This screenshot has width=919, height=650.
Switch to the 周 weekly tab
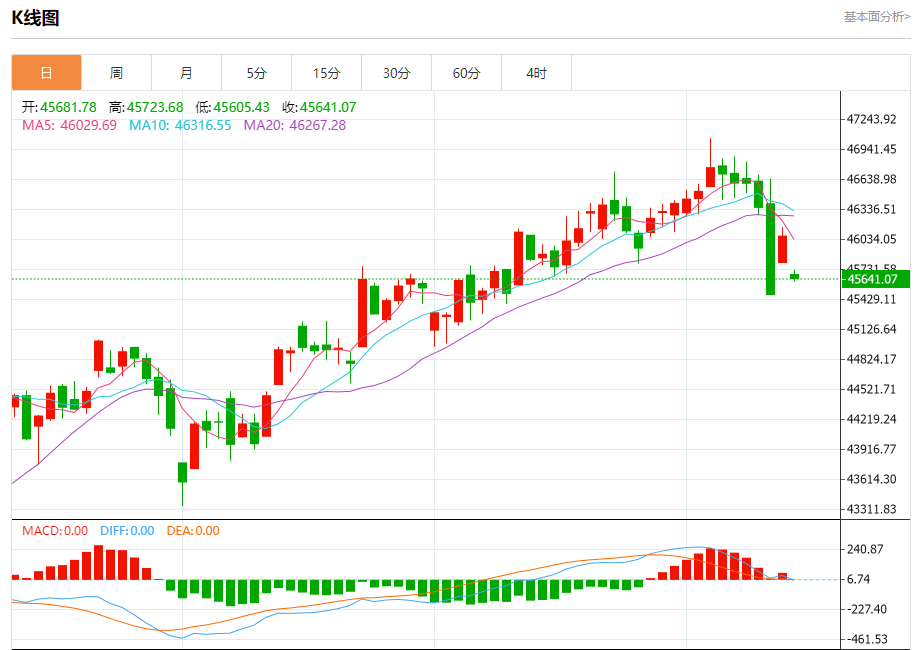coord(116,73)
